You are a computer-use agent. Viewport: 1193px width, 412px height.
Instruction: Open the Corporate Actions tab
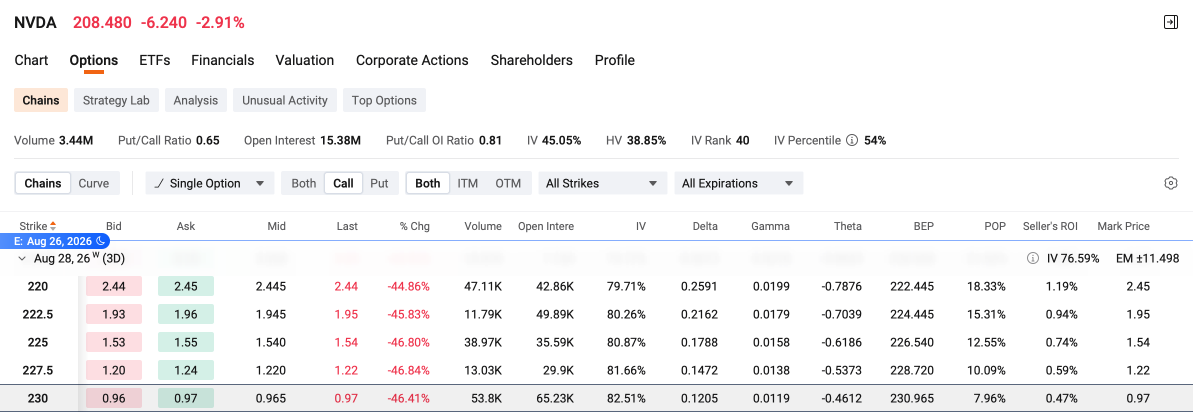(412, 60)
